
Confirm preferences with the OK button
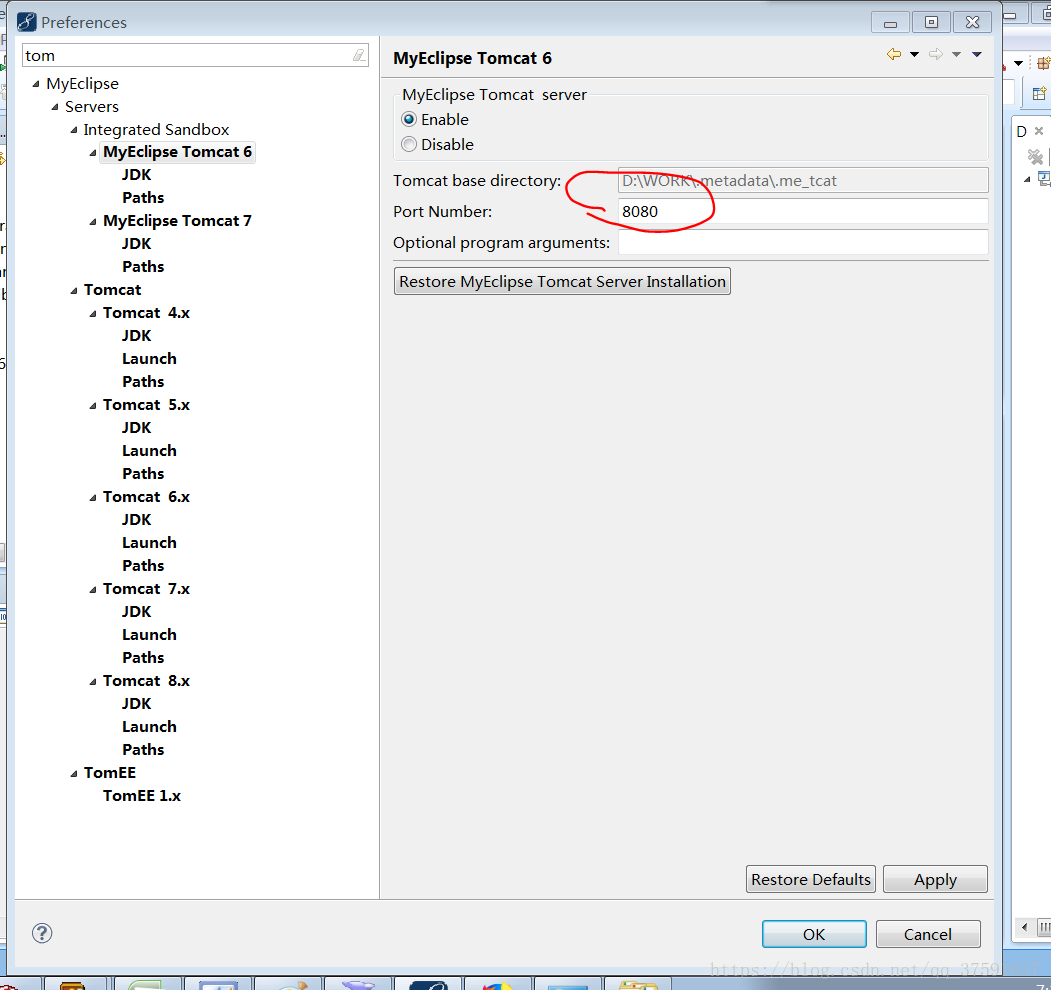click(814, 934)
